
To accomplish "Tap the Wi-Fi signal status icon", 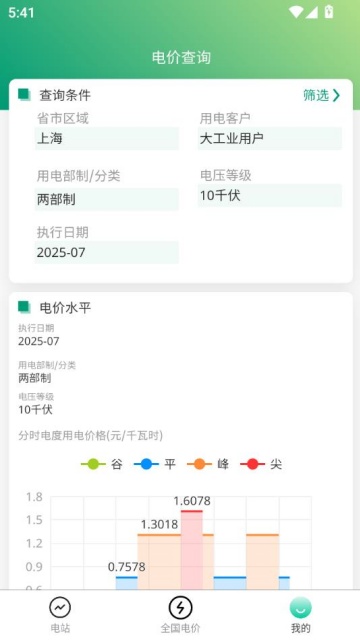I will tap(296, 12).
